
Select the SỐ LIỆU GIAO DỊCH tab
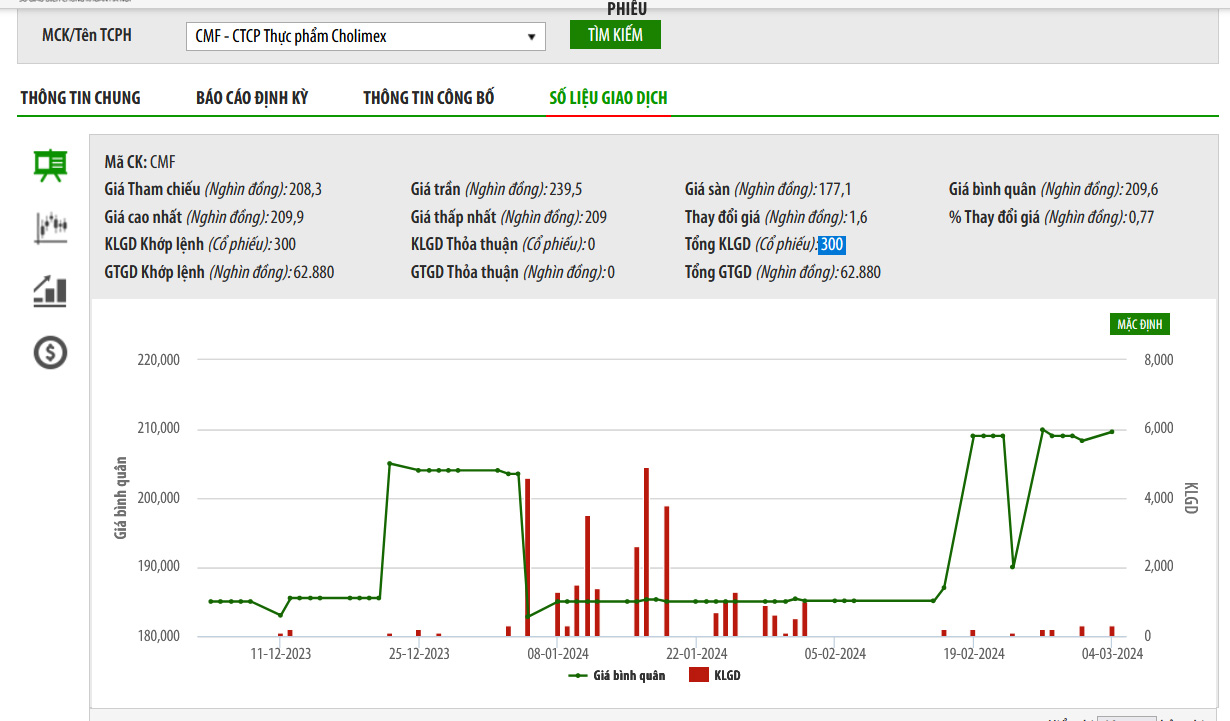point(608,98)
